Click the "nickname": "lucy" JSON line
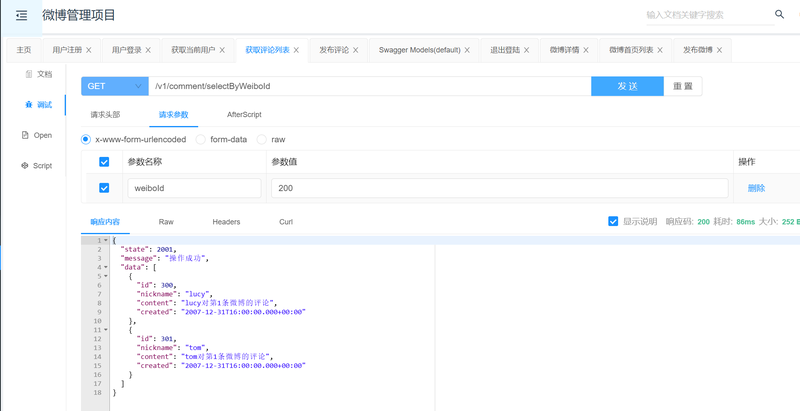Viewport: 800px width, 411px height. coord(173,294)
